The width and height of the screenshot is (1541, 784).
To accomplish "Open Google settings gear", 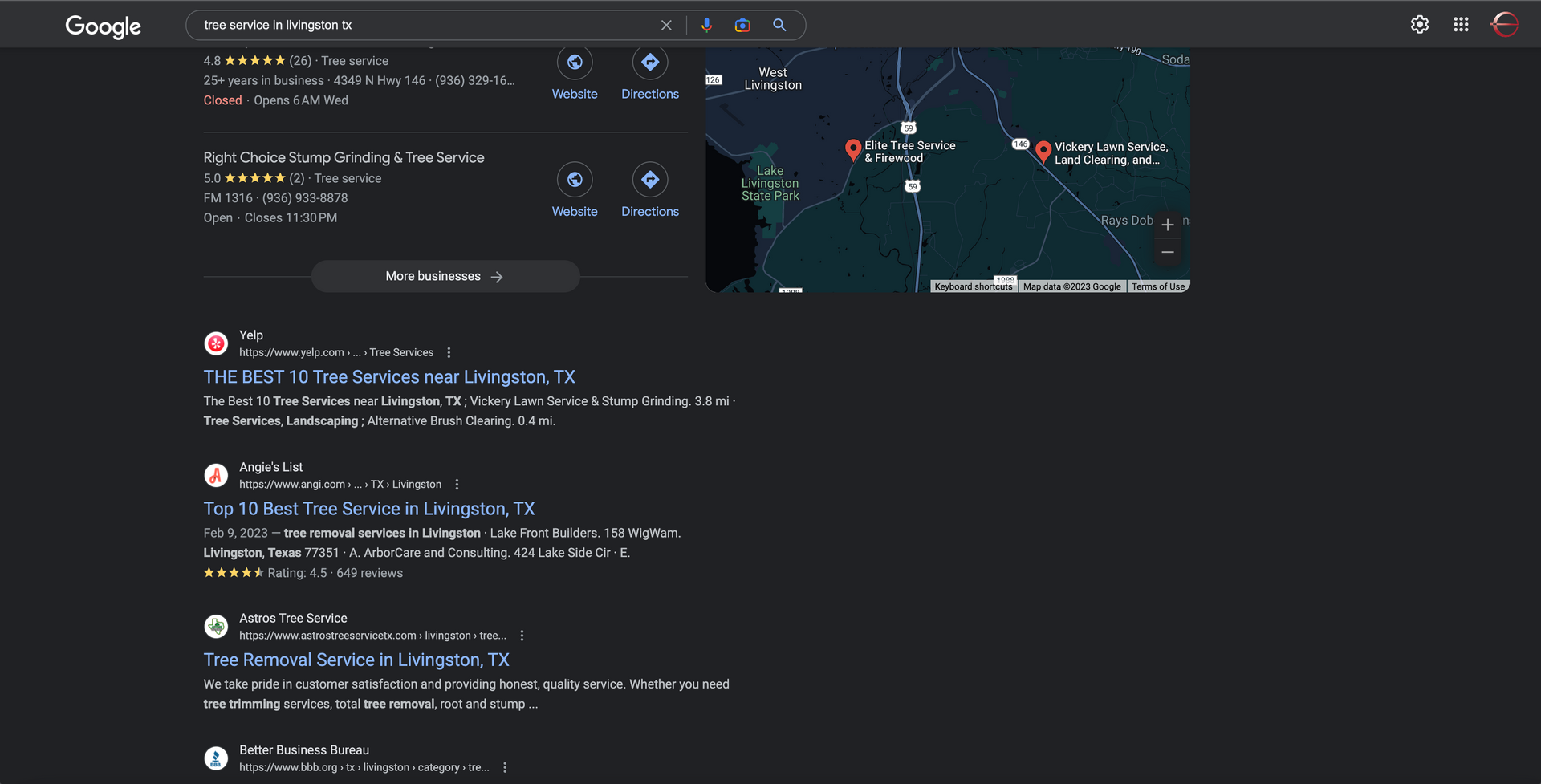I will pos(1420,25).
